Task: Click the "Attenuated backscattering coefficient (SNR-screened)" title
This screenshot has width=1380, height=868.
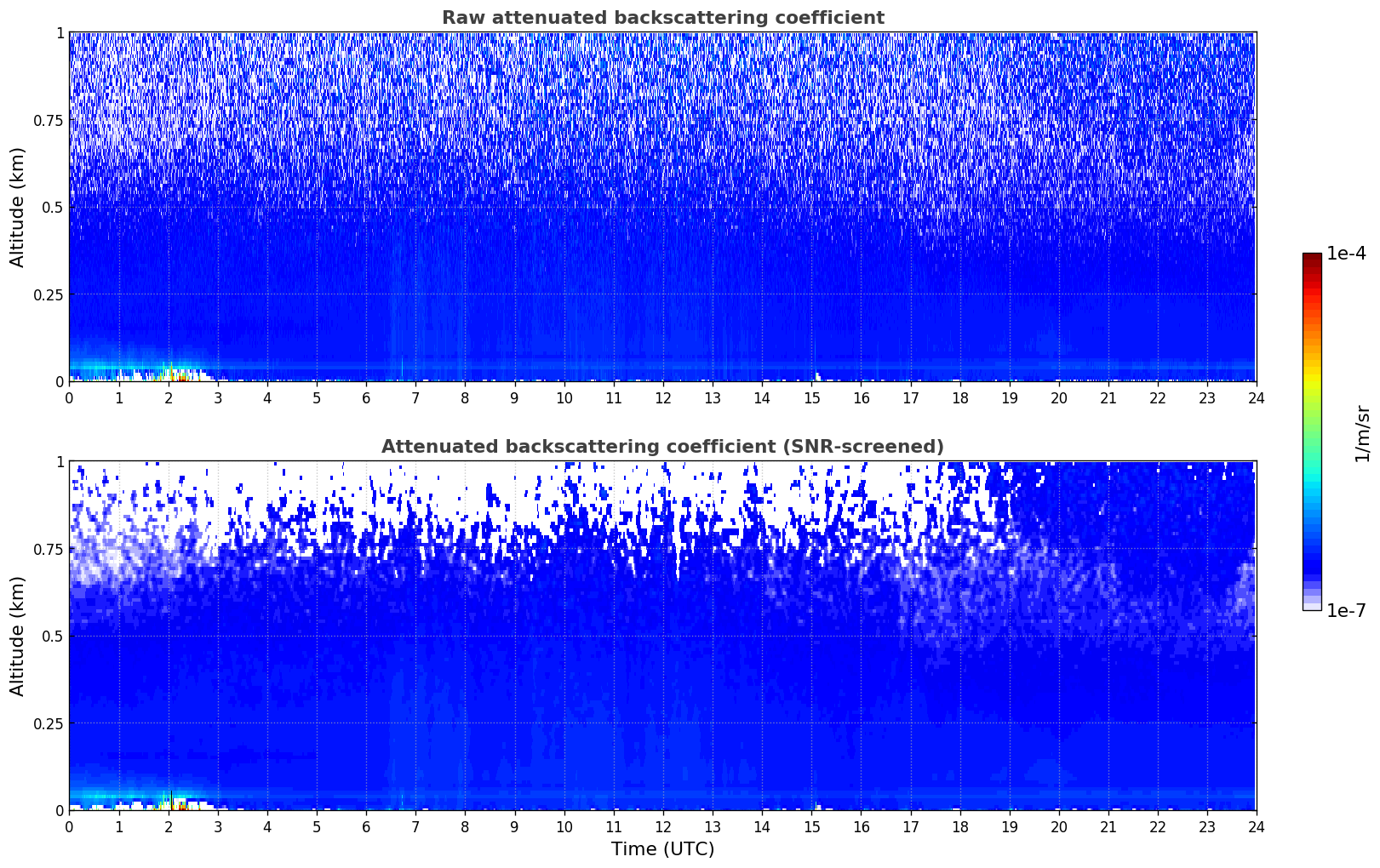Action: pos(662,447)
